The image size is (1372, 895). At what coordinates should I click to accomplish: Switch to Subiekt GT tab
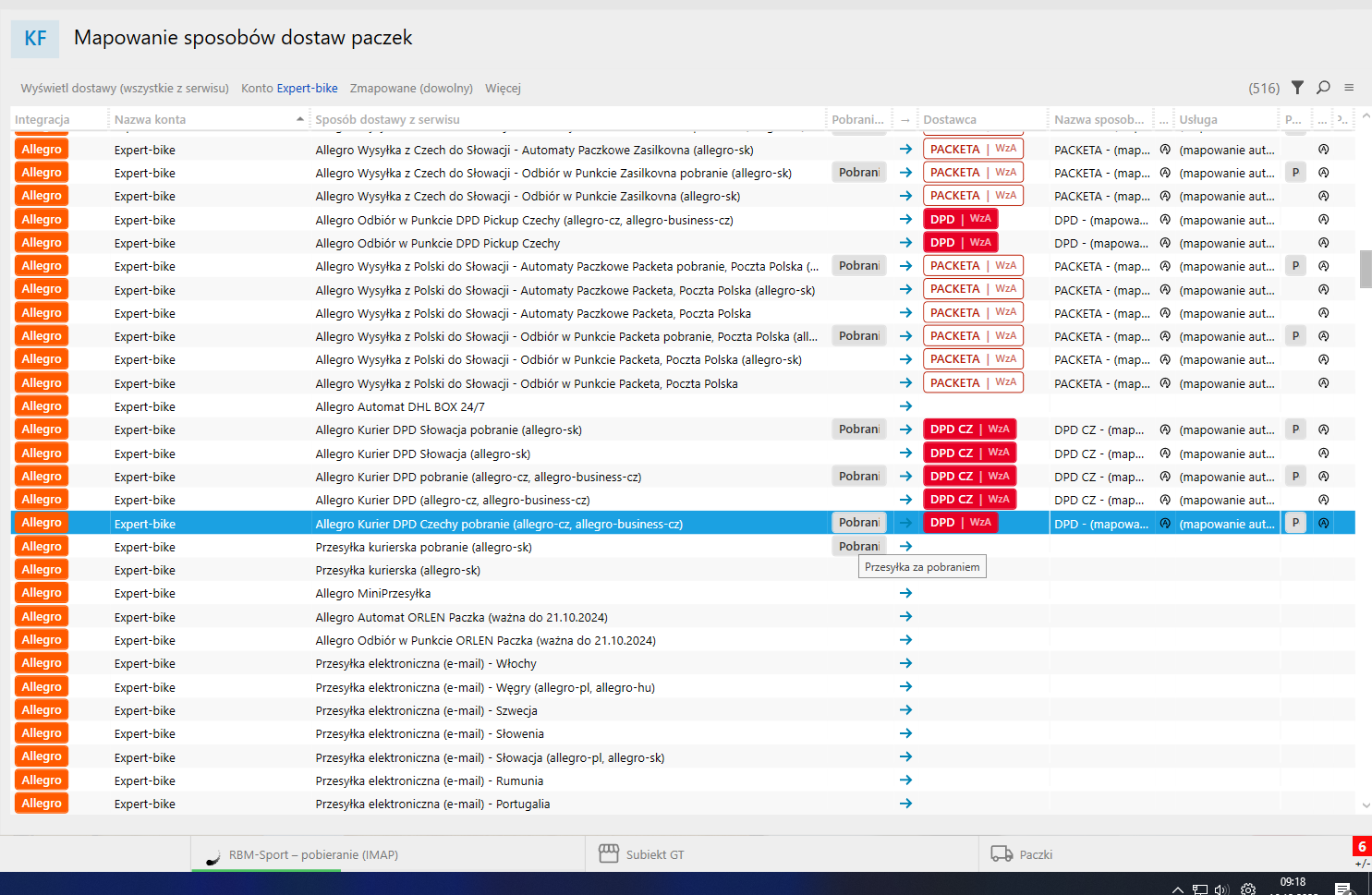click(654, 854)
